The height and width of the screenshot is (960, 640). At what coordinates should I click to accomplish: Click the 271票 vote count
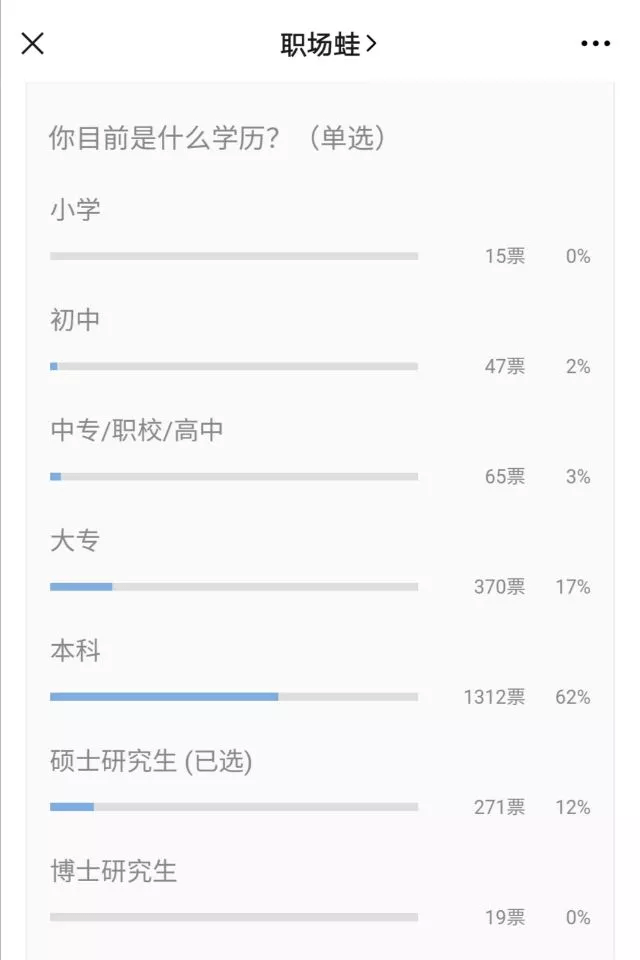tap(499, 807)
